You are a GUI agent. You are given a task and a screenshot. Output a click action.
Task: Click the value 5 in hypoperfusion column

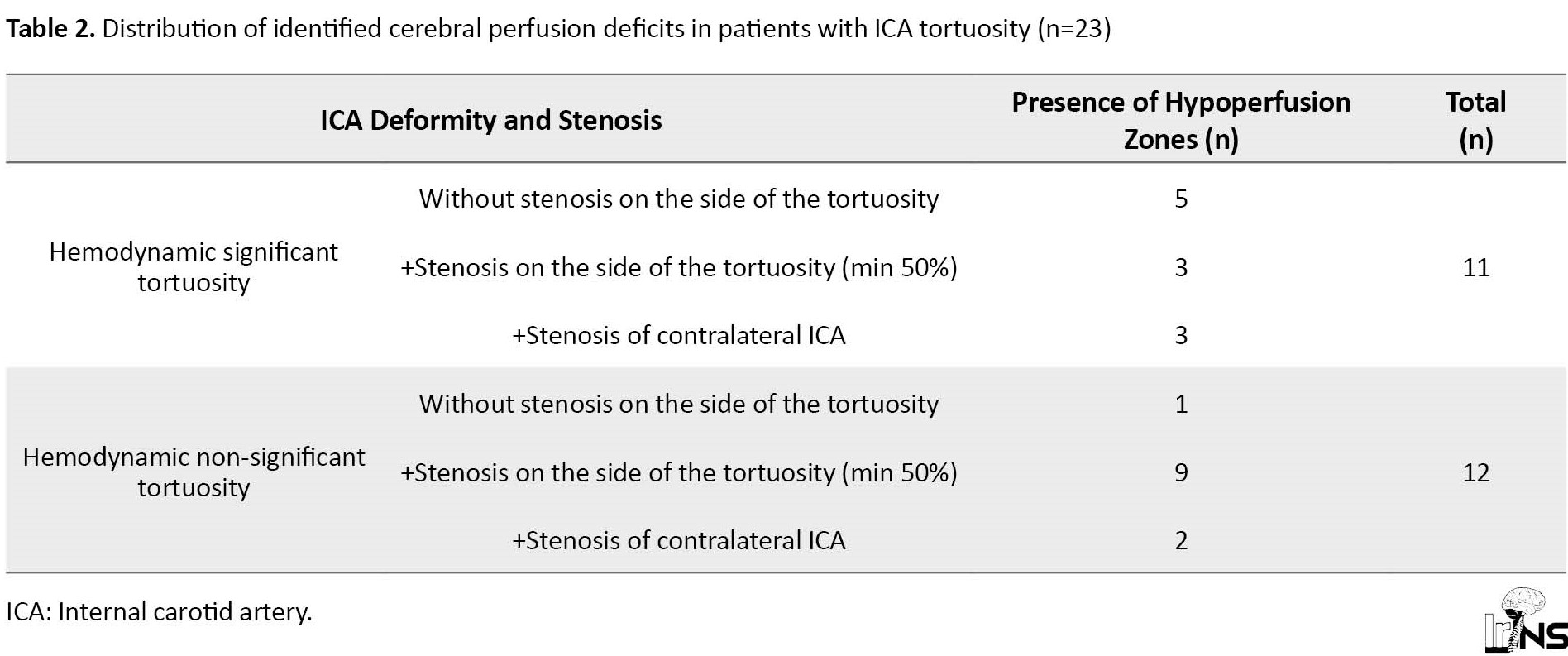coord(1181,199)
